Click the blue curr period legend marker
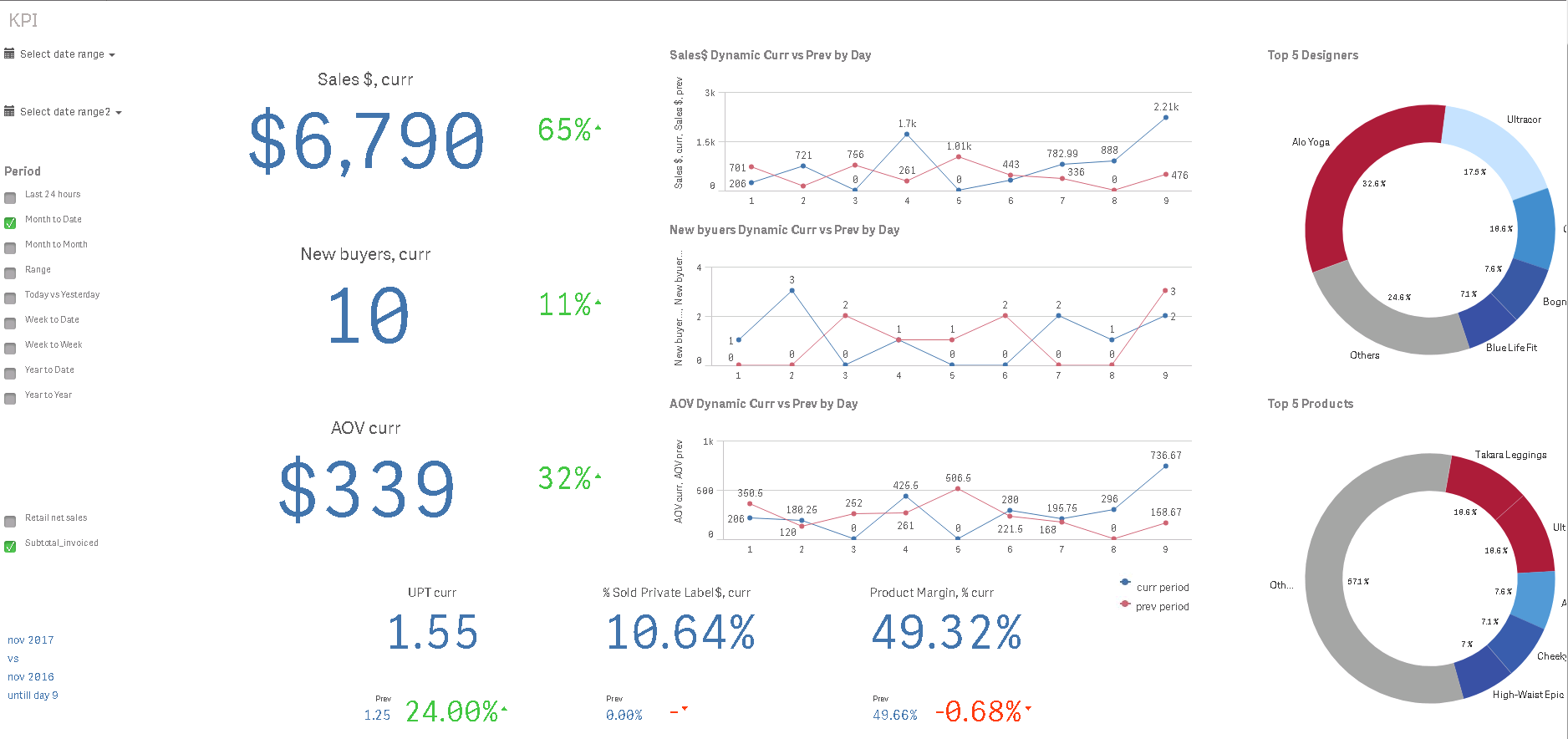The height and width of the screenshot is (739, 1568). 1125,583
